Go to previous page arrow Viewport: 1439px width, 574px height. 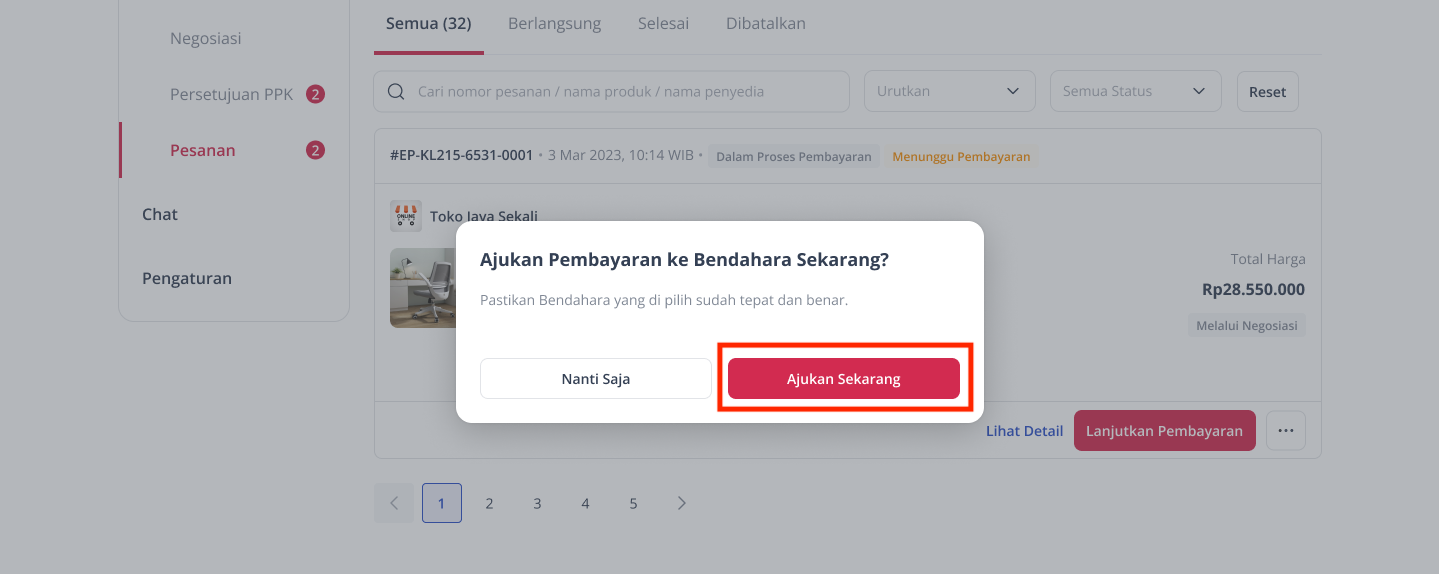pyautogui.click(x=394, y=503)
